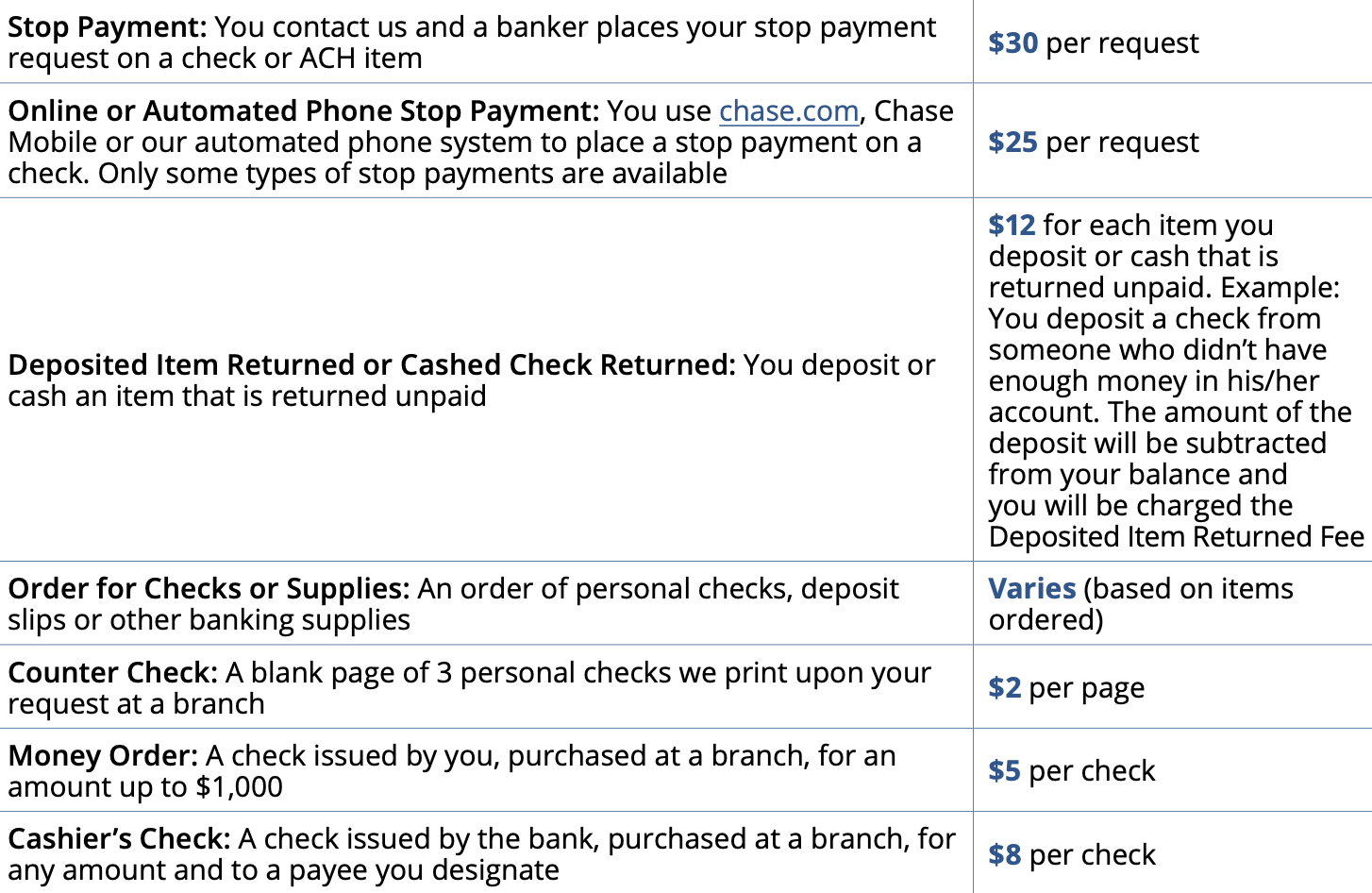The image size is (1372, 893).
Task: Click Order for Checks or Supplies heading
Action: 209,589
